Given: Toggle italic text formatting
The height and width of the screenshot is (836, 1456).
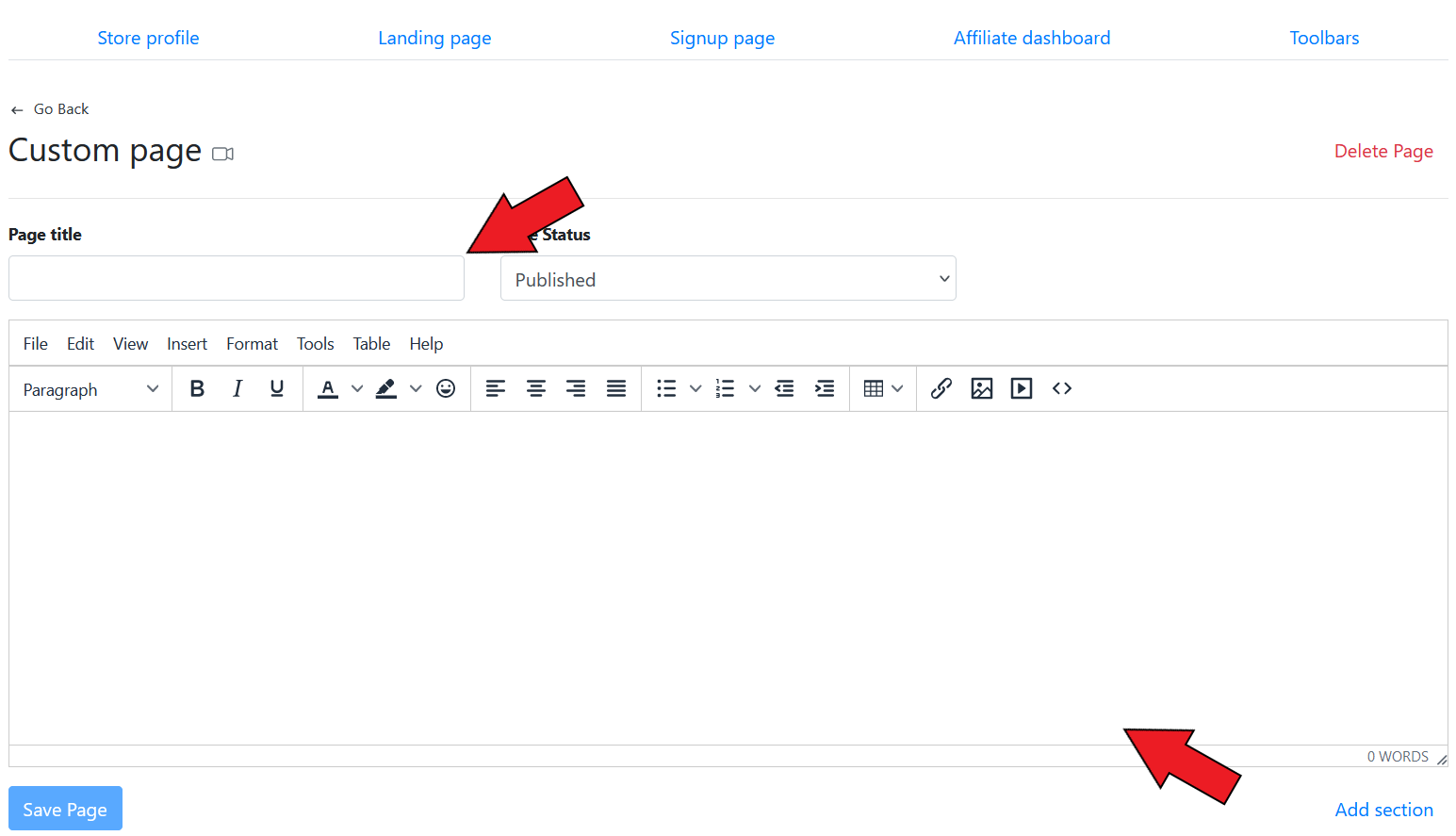Looking at the screenshot, I should pos(237,388).
